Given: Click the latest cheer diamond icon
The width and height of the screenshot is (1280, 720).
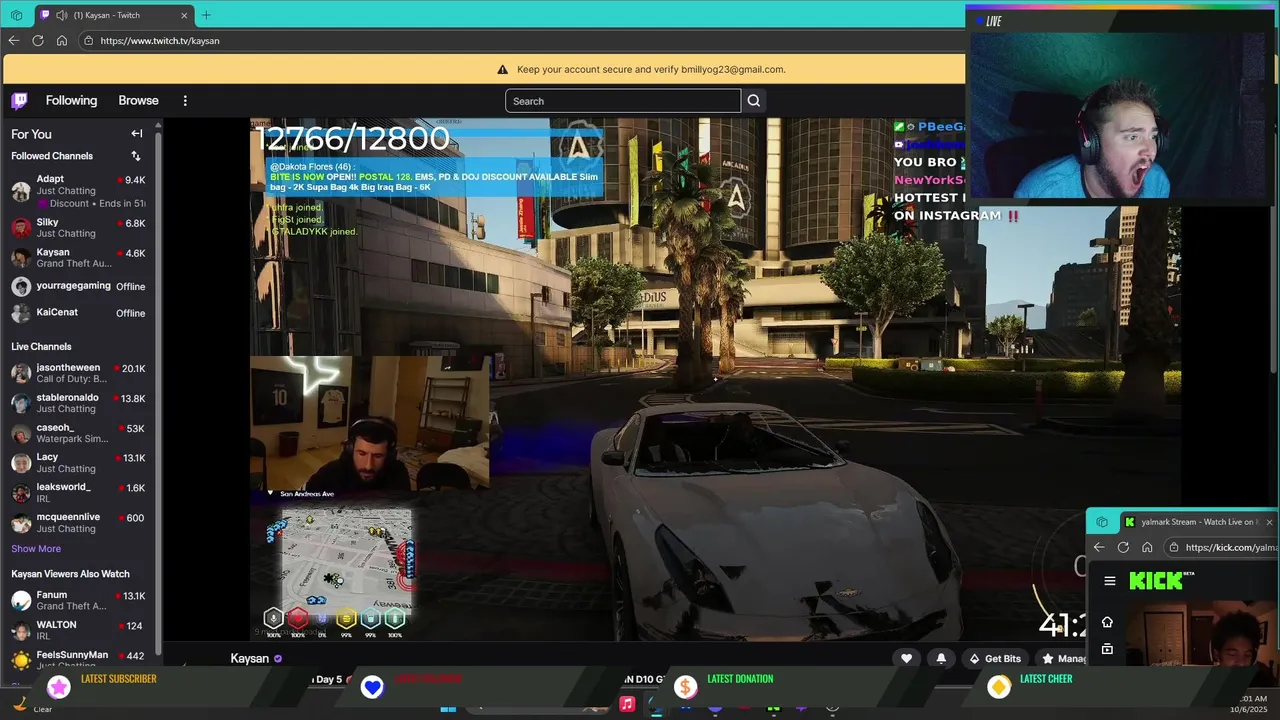Looking at the screenshot, I should [998, 686].
